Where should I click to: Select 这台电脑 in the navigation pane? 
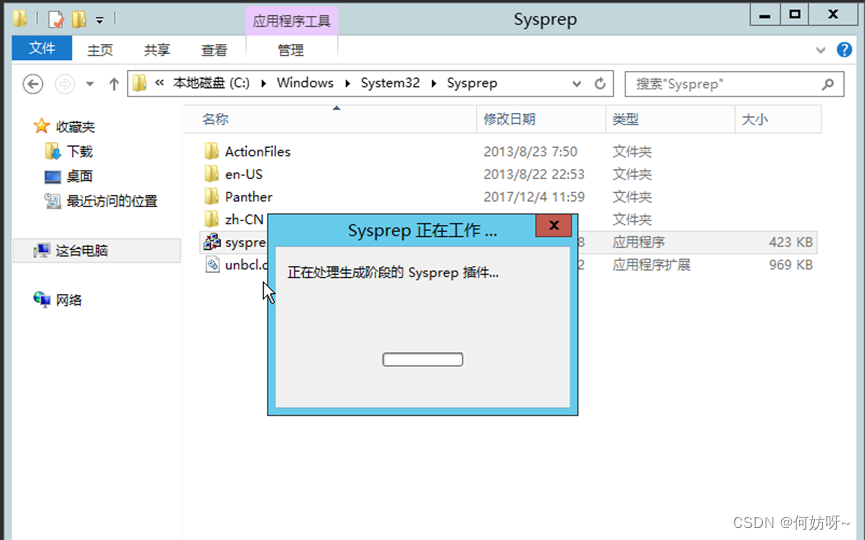coord(82,251)
